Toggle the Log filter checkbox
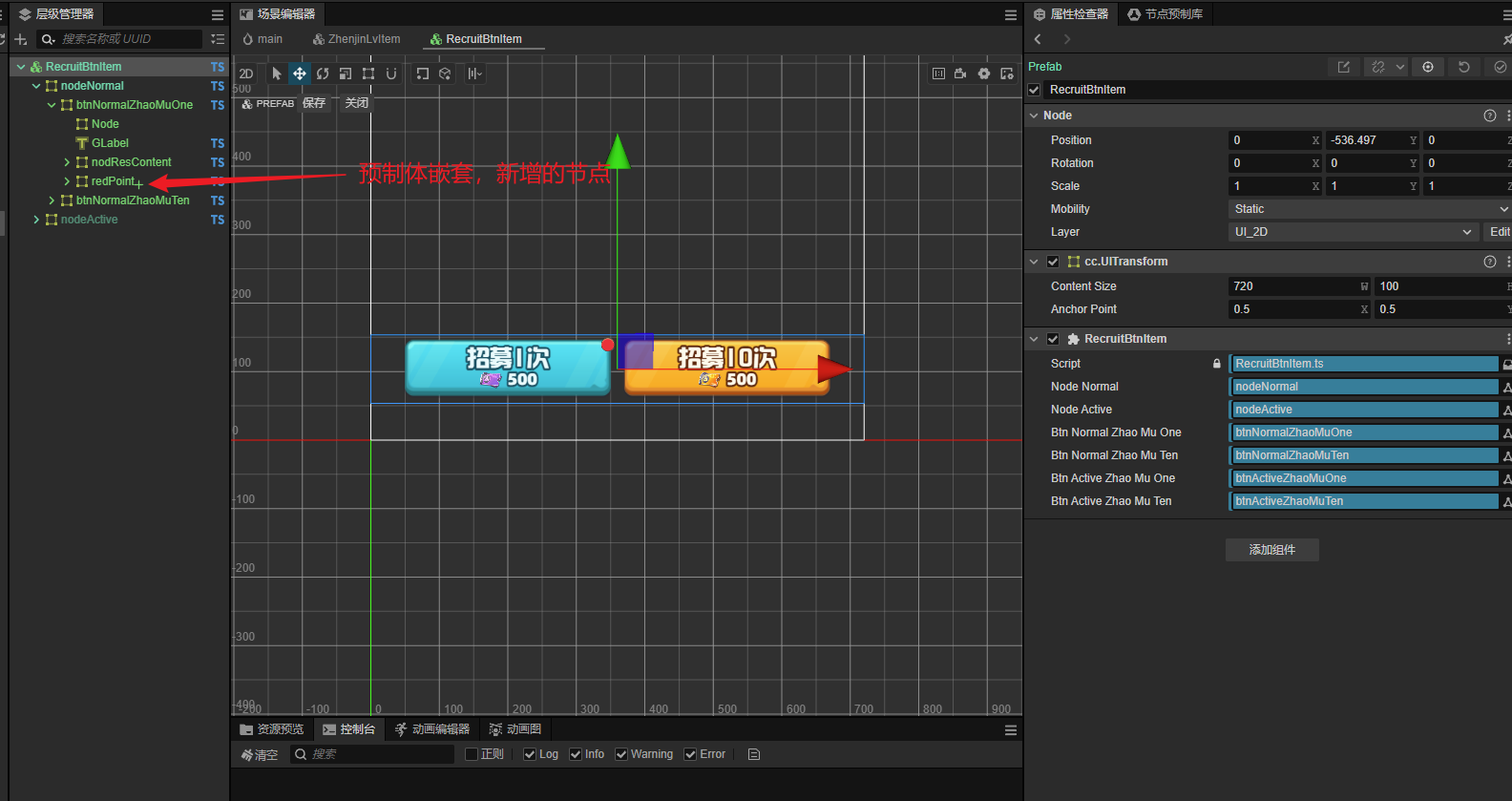 pyautogui.click(x=530, y=754)
